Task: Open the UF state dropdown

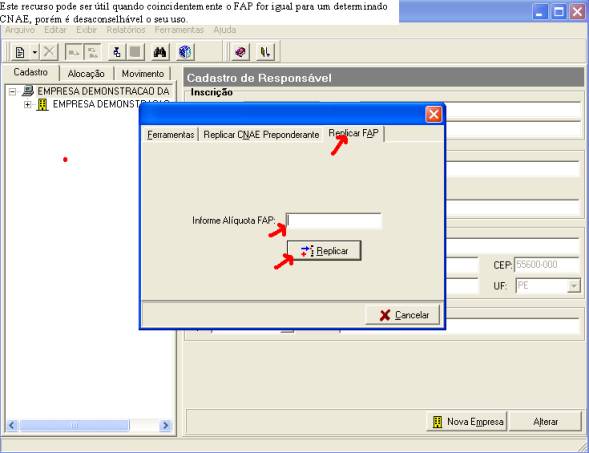Action: tap(574, 286)
